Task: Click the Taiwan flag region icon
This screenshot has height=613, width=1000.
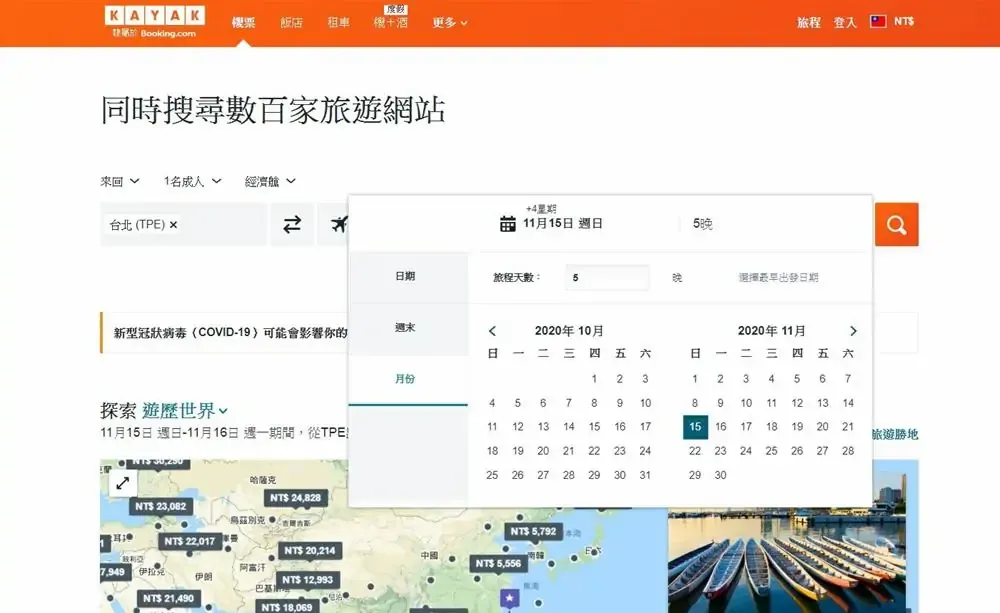Action: point(878,21)
